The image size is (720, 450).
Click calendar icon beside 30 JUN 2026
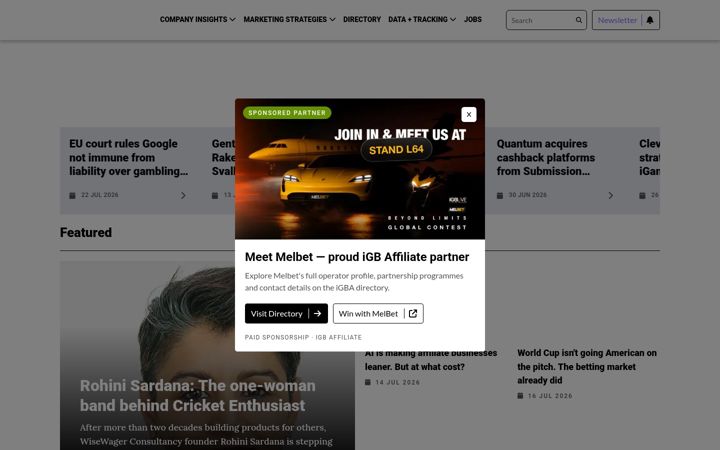pyautogui.click(x=500, y=195)
